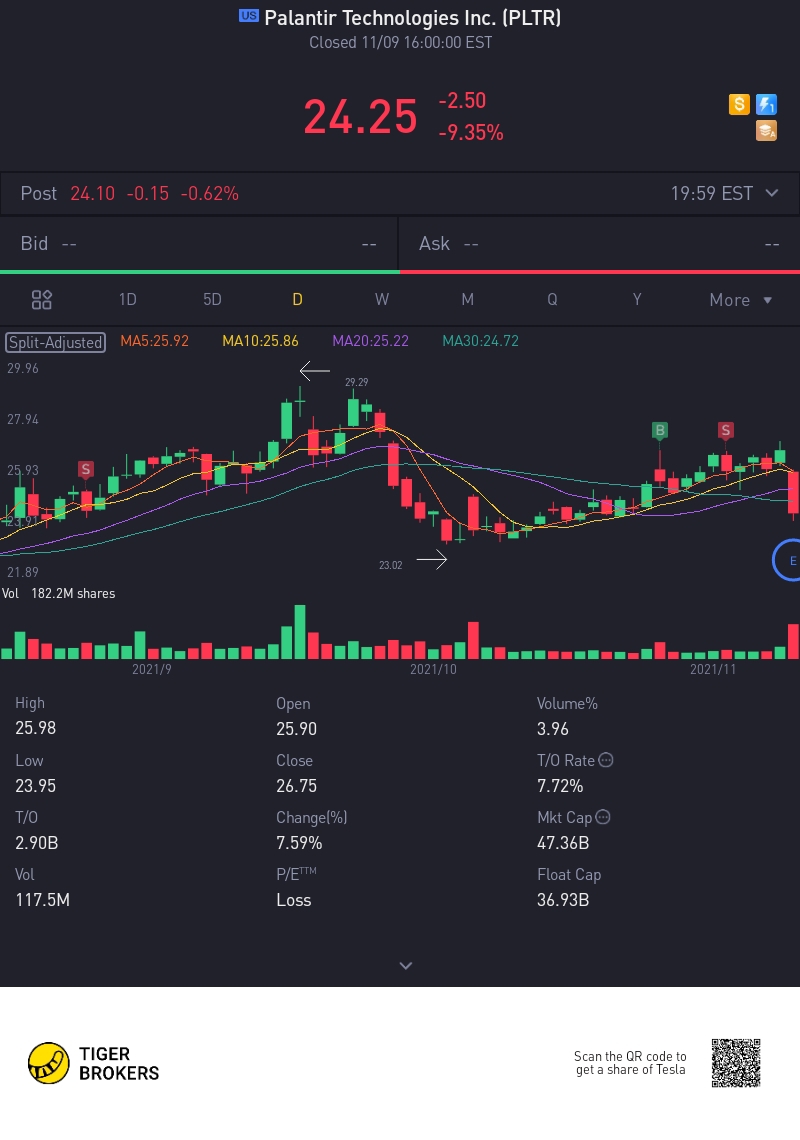Tap the 23.02 low price label on chart
Viewport: 800px width, 1140px height.
click(391, 565)
